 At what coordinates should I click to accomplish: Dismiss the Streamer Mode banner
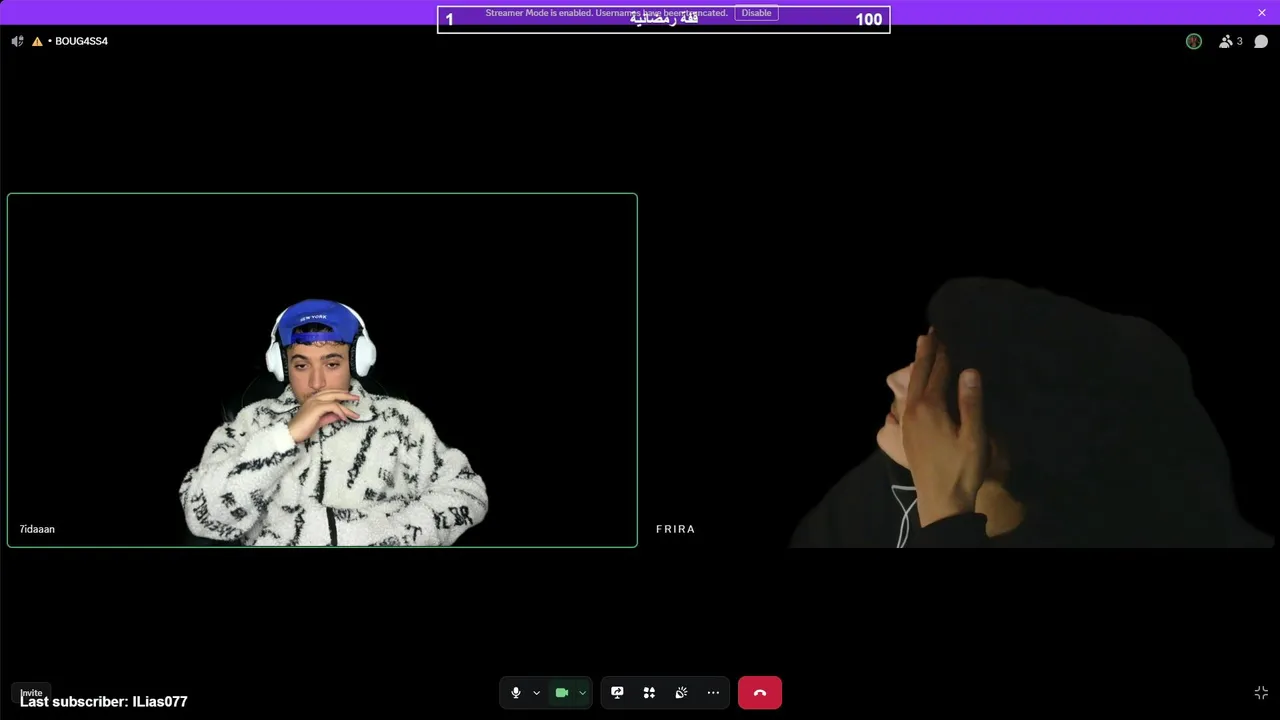(1262, 13)
